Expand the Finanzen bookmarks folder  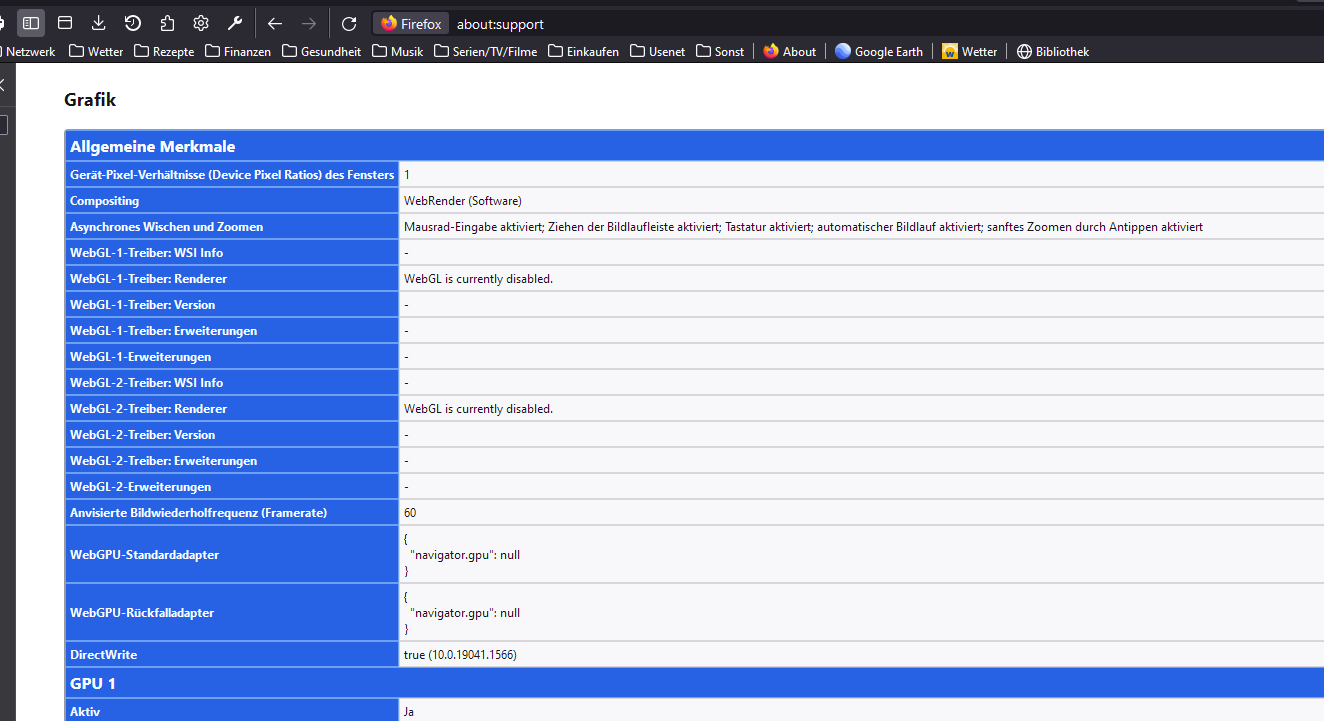[x=238, y=51]
